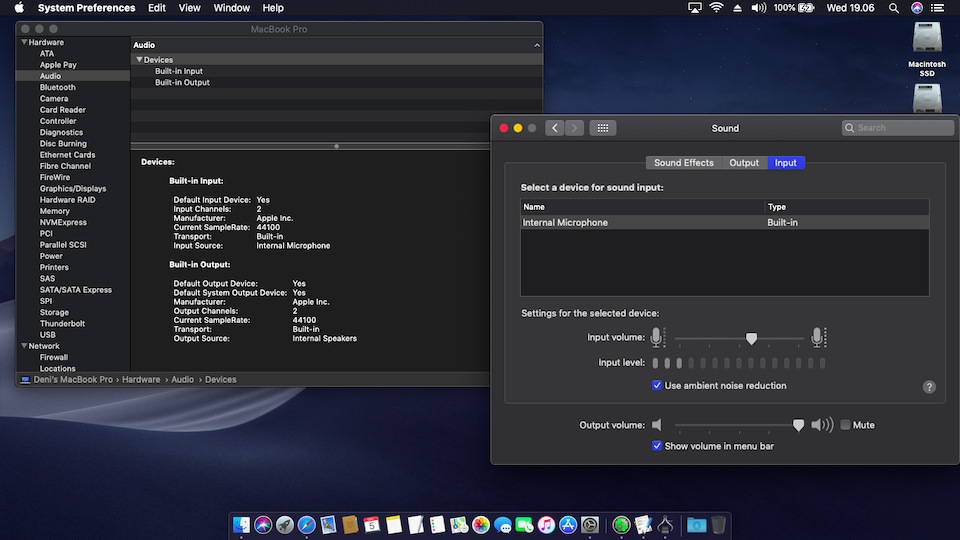Open the Sound help question mark

click(x=929, y=387)
